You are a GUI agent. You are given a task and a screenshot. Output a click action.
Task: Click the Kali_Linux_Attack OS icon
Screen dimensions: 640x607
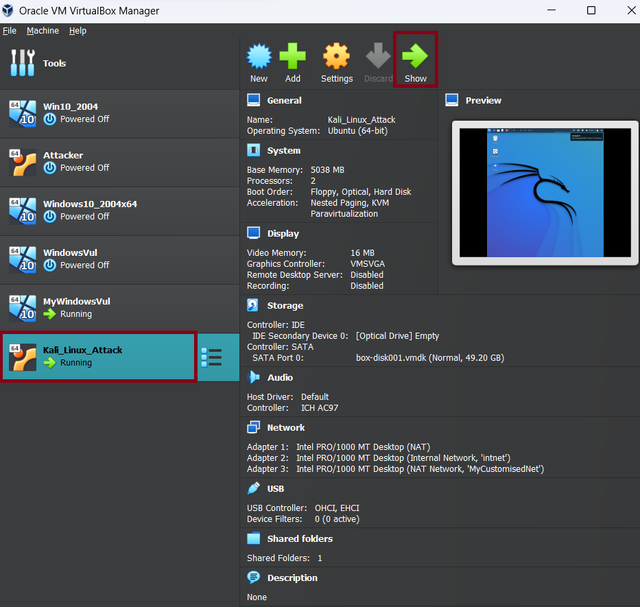(x=22, y=357)
